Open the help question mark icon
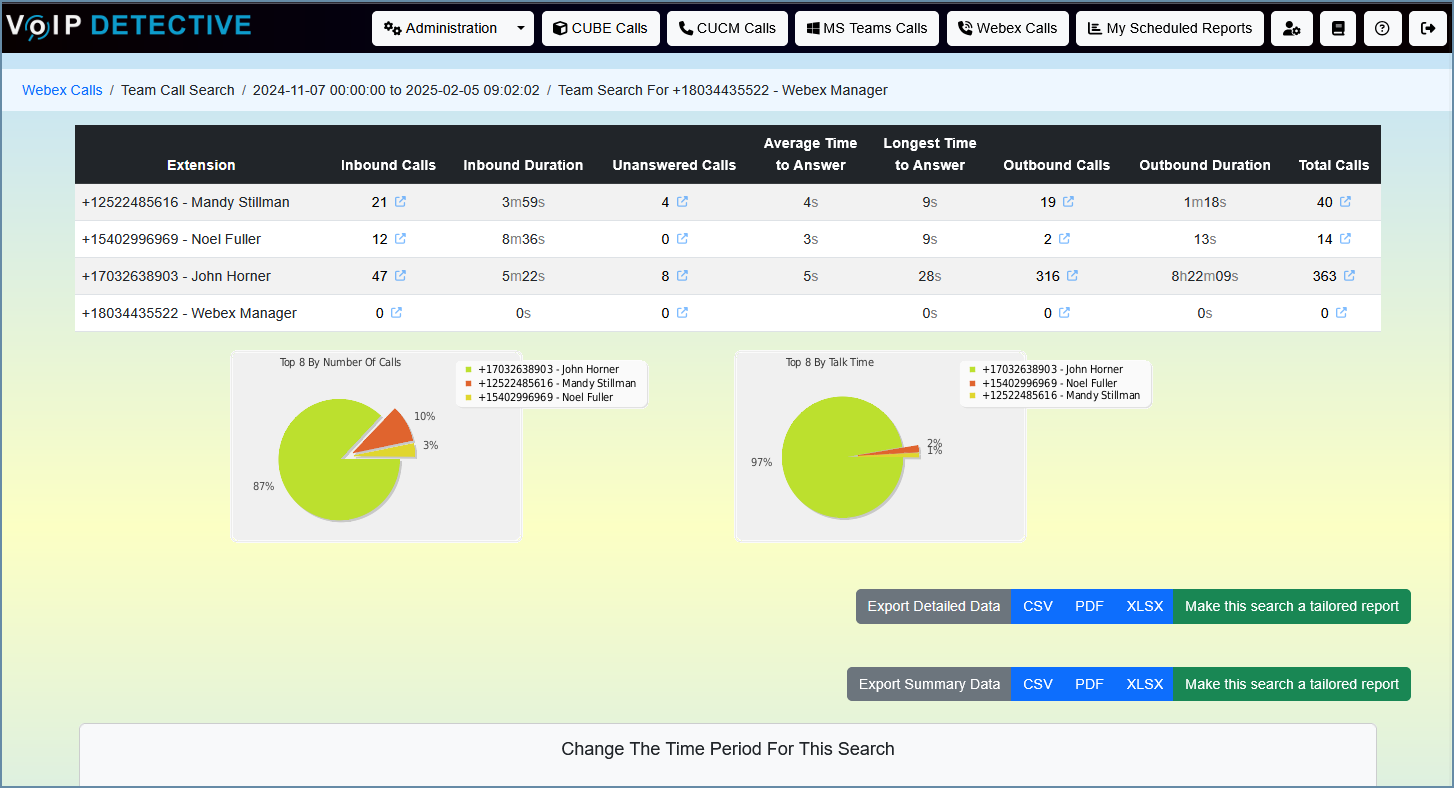Screen dimensions: 1454x788 pyautogui.click(x=1382, y=29)
